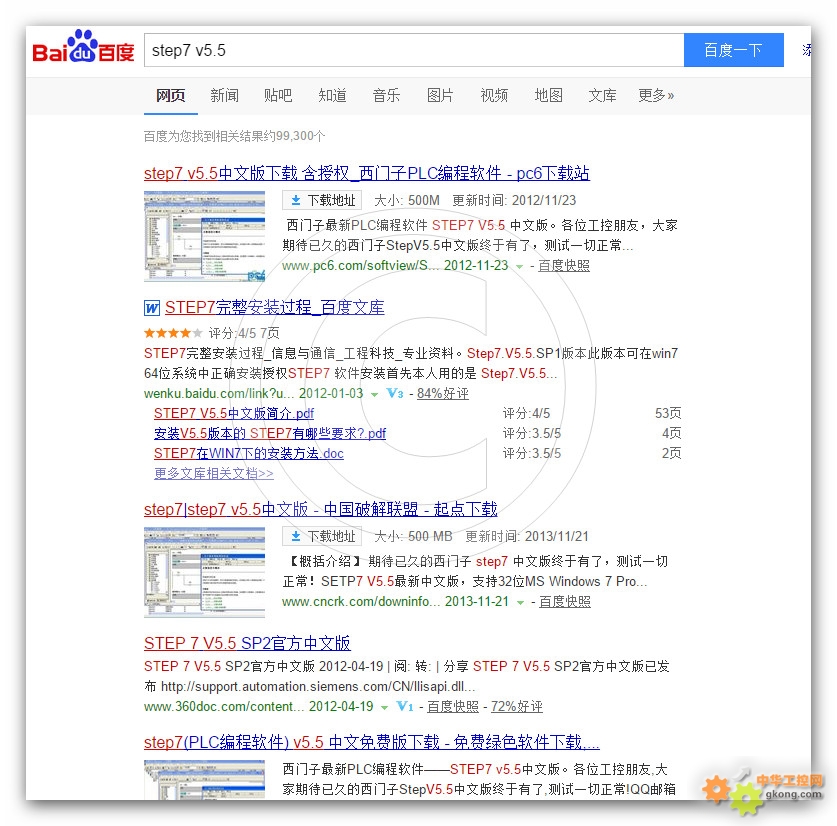Viewport: 837px width, 826px height.
Task: Open the 84%好评 link
Action: [x=443, y=393]
